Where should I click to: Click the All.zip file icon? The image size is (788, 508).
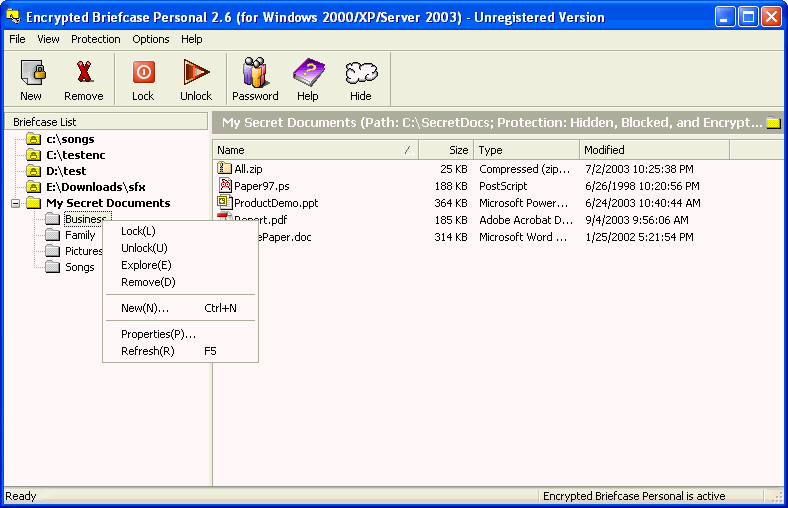point(224,168)
